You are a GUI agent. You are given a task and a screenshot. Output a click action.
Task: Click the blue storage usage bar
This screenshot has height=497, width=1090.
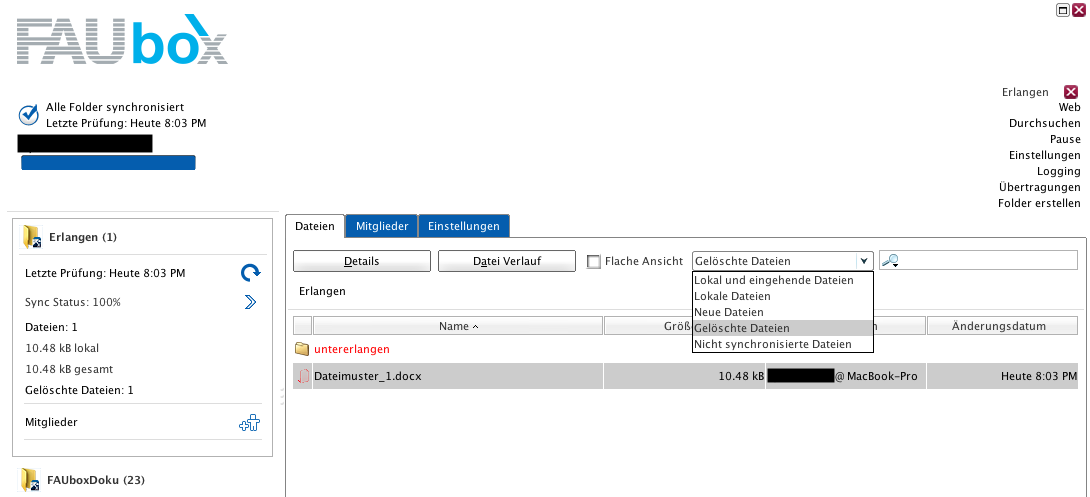click(x=108, y=163)
